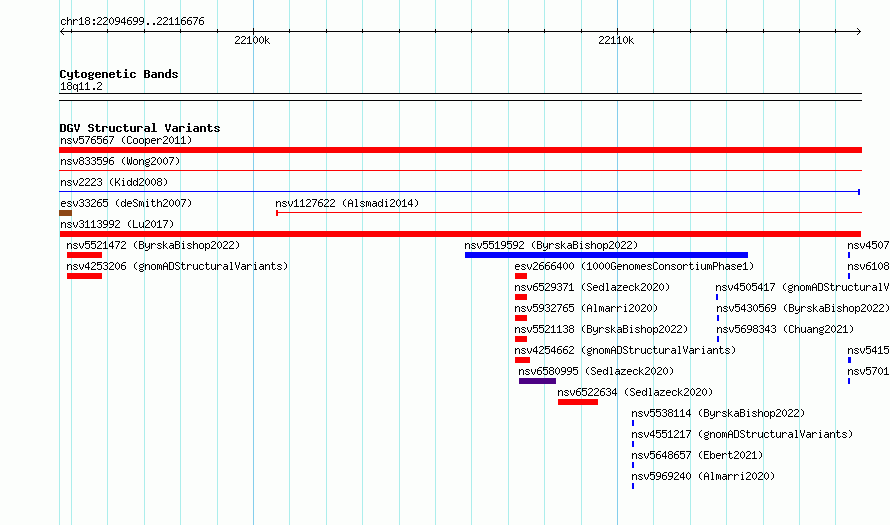Open nsv4254662 (gnomADStructuralVariants) label
This screenshot has height=525, width=890.
(625, 350)
